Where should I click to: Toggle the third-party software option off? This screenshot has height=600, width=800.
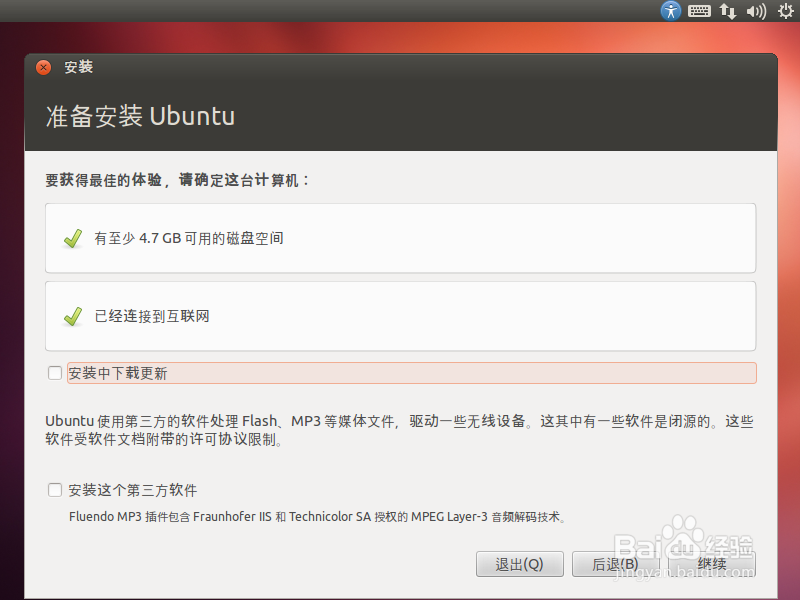[x=55, y=490]
